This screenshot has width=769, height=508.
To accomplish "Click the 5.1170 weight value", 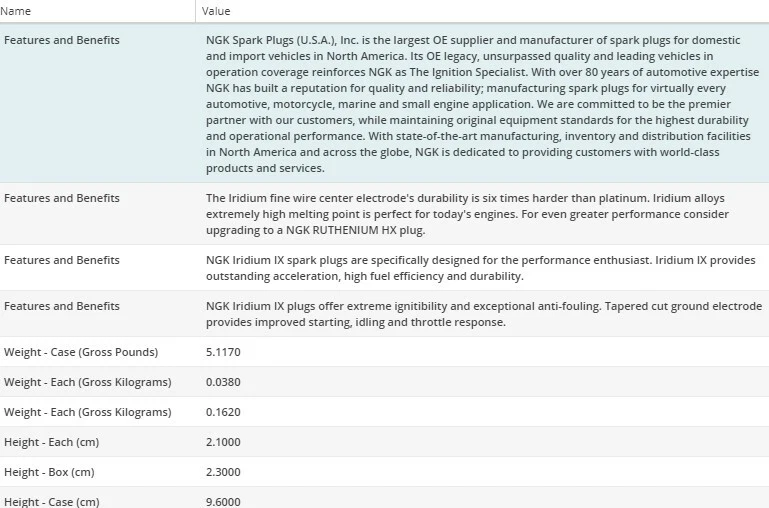I will (x=223, y=352).
